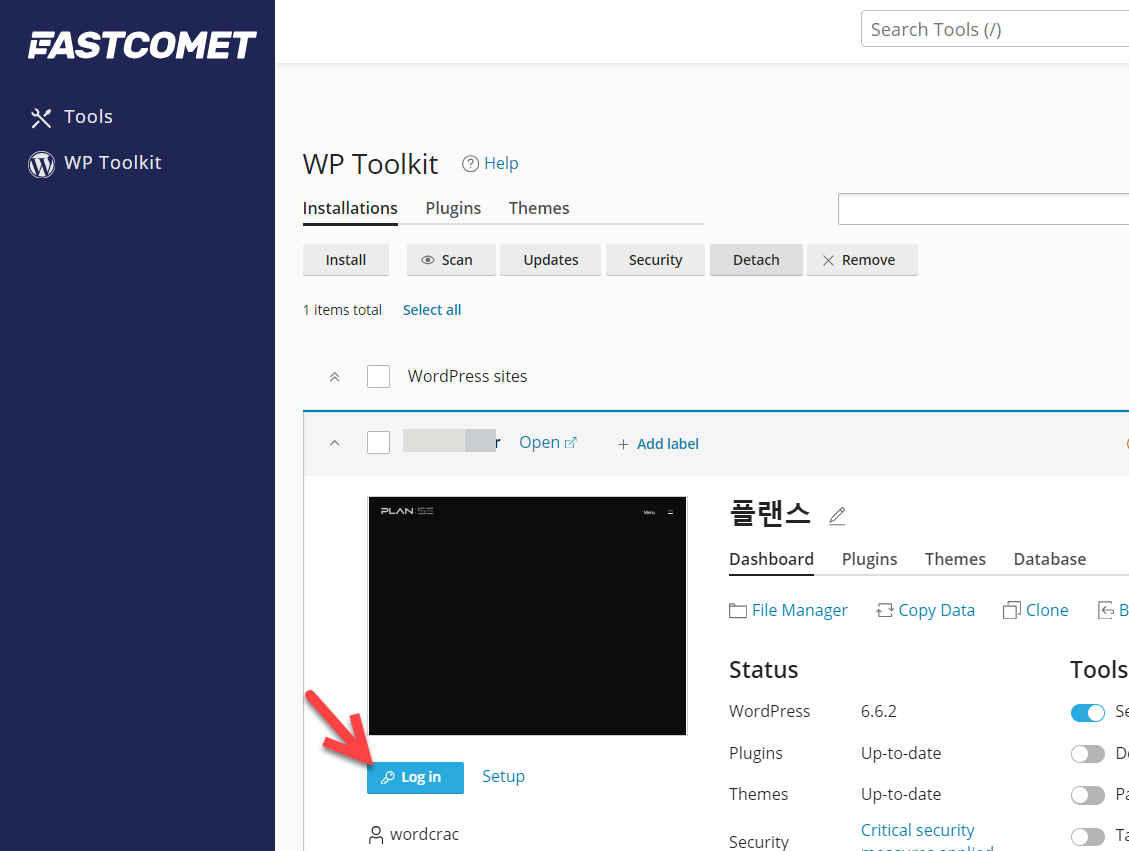Viewport: 1129px width, 851px height.
Task: Enable the toggle on the Security row
Action: pos(1087,837)
